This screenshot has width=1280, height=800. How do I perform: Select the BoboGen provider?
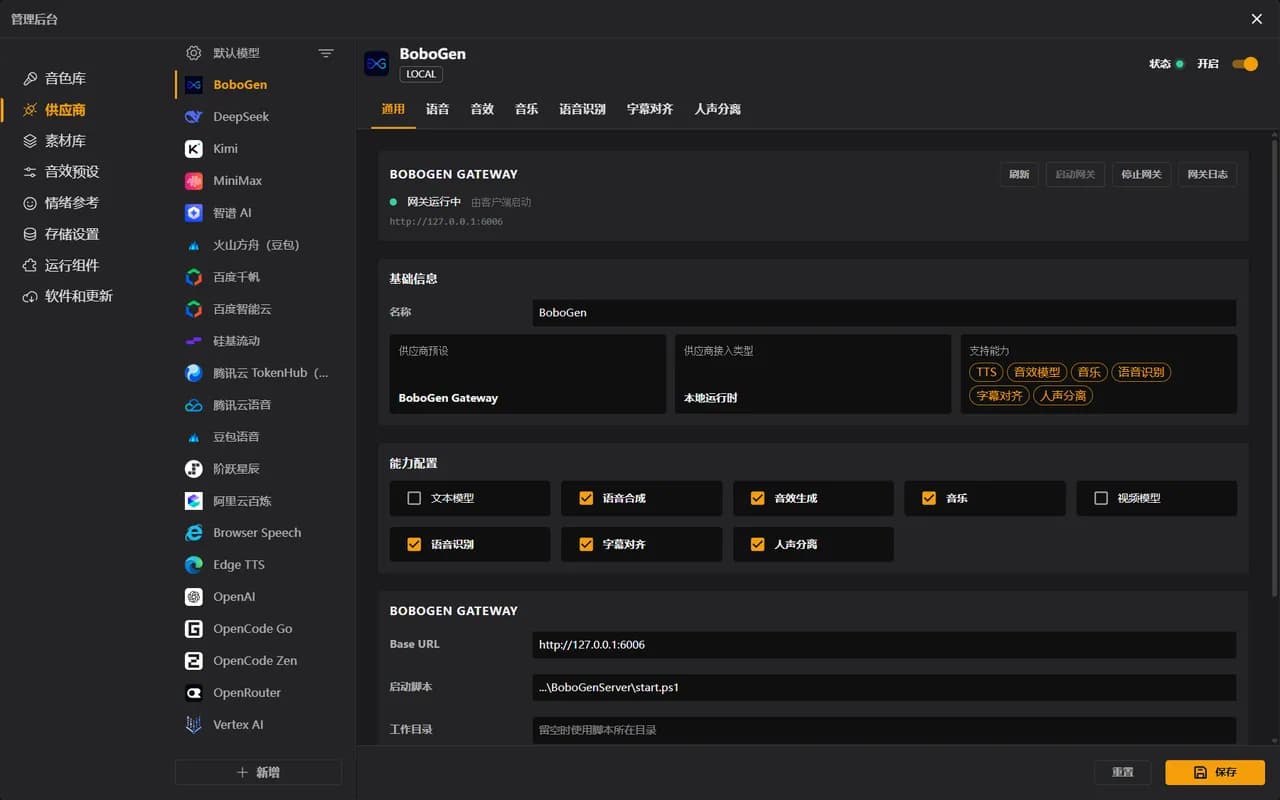click(x=258, y=85)
